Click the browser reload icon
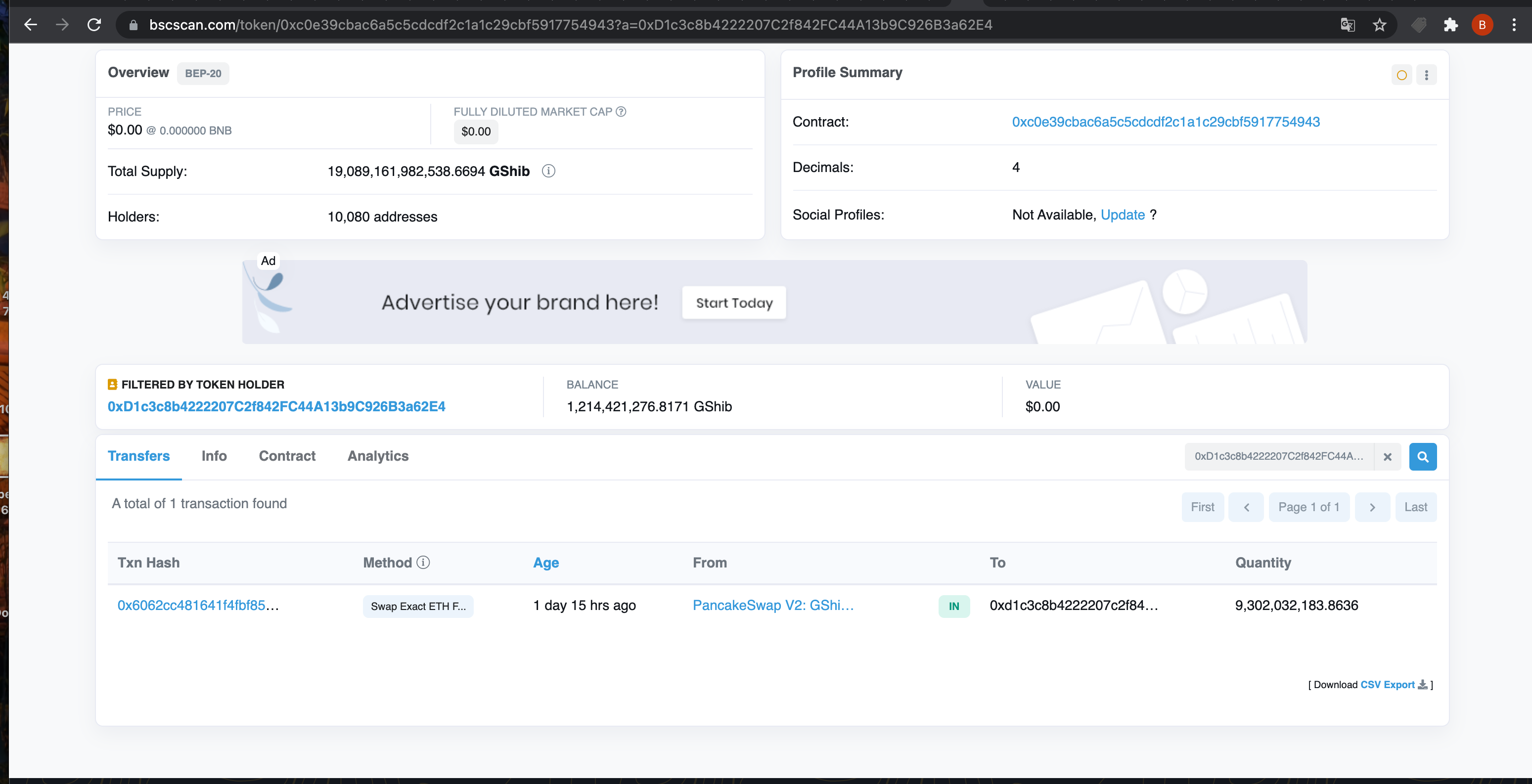 pos(94,25)
